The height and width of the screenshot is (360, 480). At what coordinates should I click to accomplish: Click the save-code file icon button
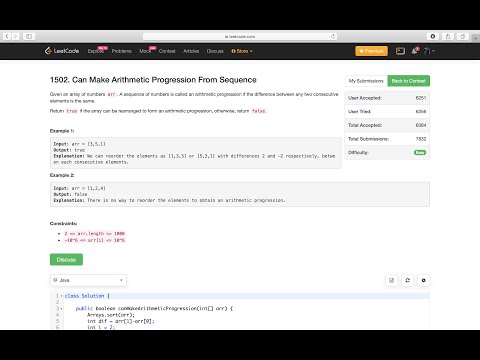(391, 280)
